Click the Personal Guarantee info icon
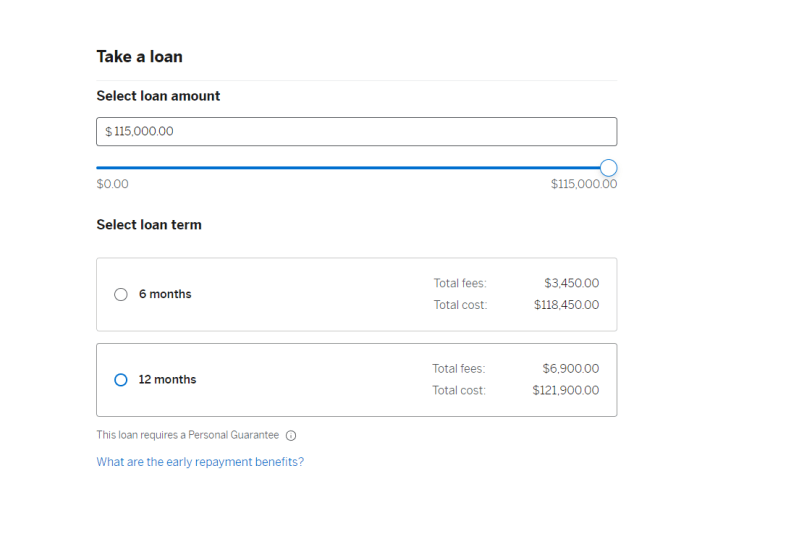 [x=291, y=436]
